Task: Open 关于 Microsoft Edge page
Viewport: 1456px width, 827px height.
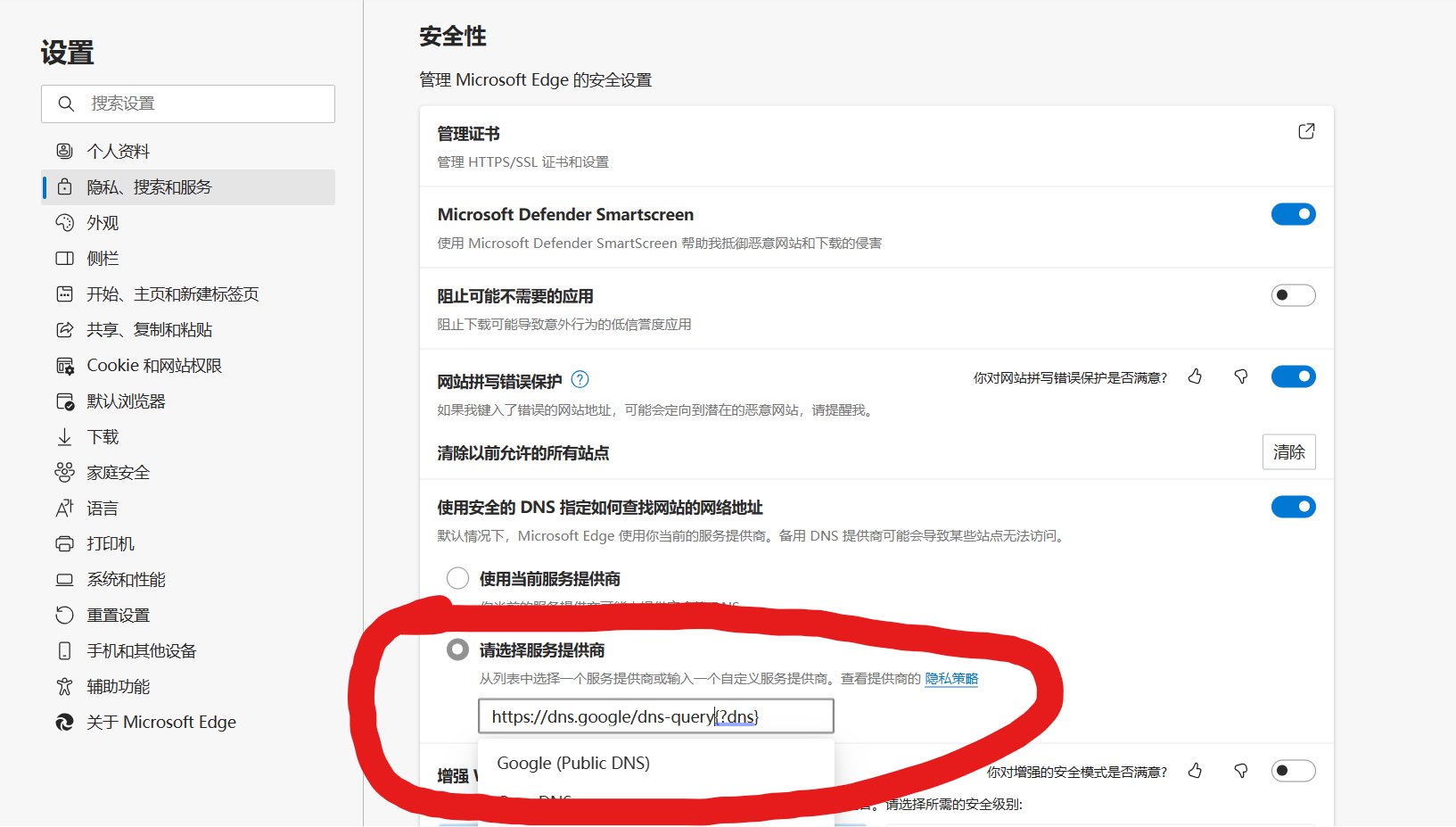Action: 188,722
